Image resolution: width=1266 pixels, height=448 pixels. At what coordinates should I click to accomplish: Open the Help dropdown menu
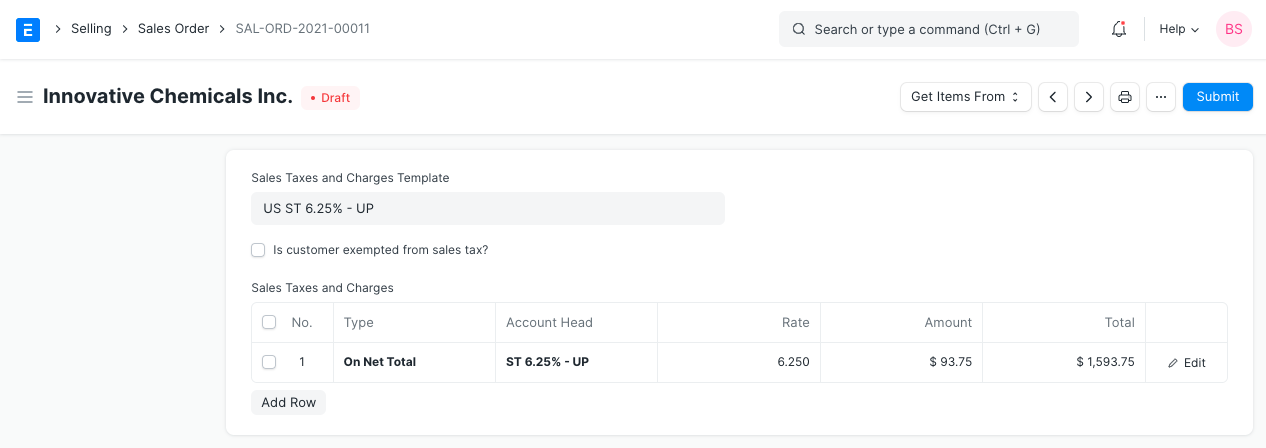tap(1178, 30)
